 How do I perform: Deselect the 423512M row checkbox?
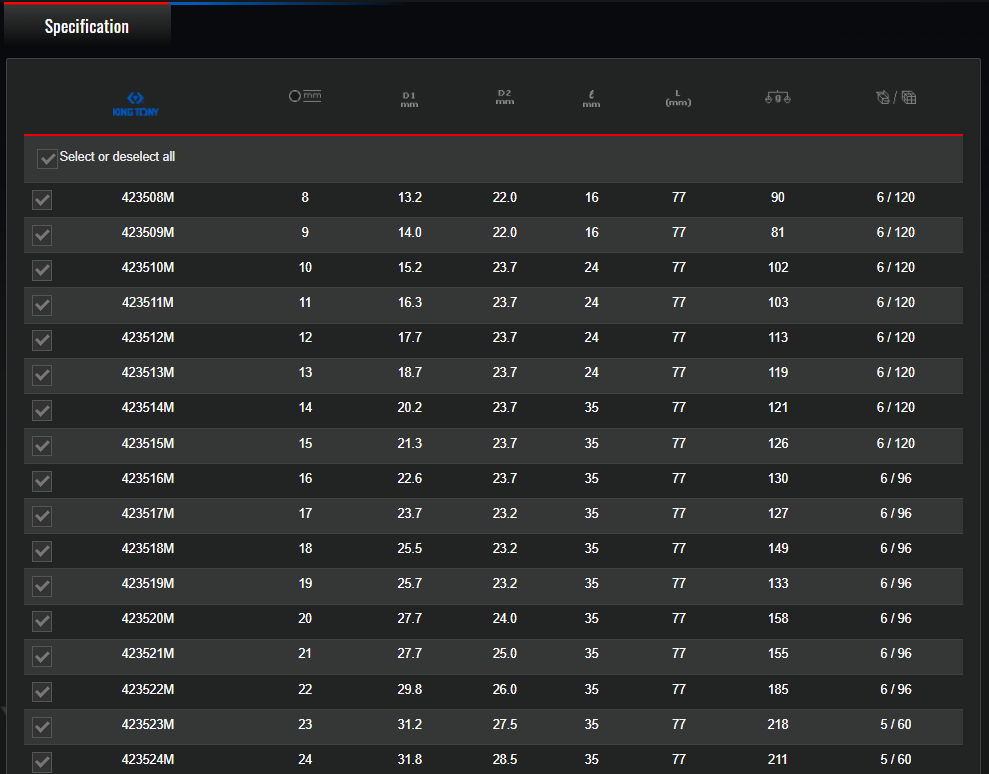click(42, 340)
